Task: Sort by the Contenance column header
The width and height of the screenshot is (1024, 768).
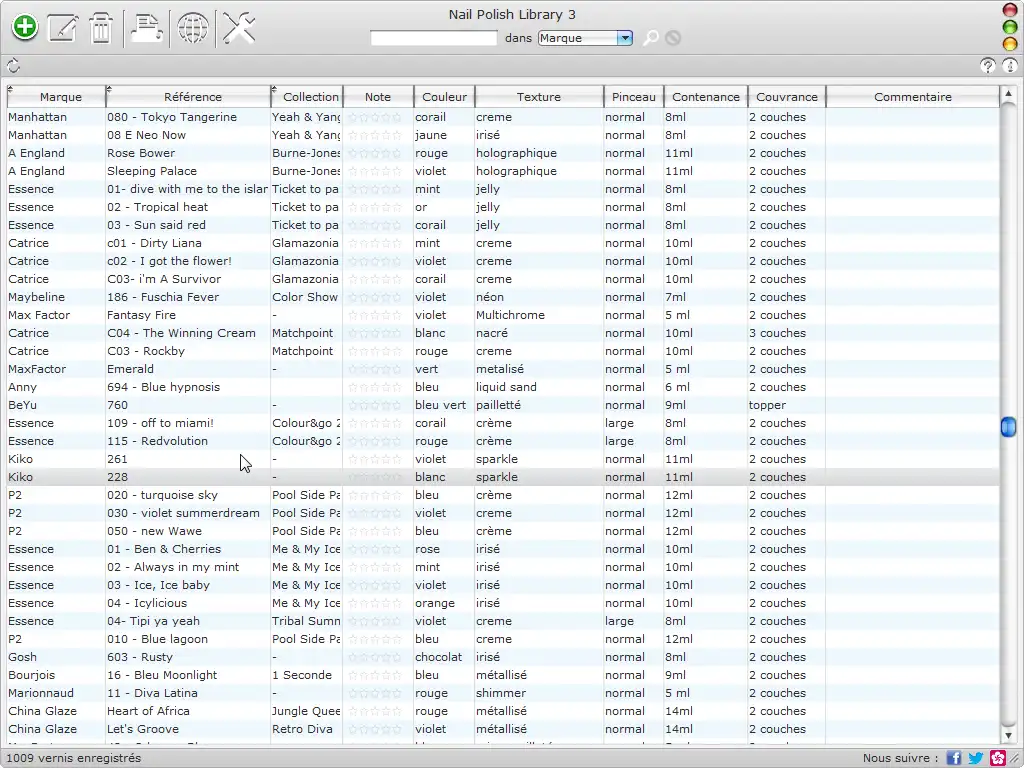Action: coord(706,97)
